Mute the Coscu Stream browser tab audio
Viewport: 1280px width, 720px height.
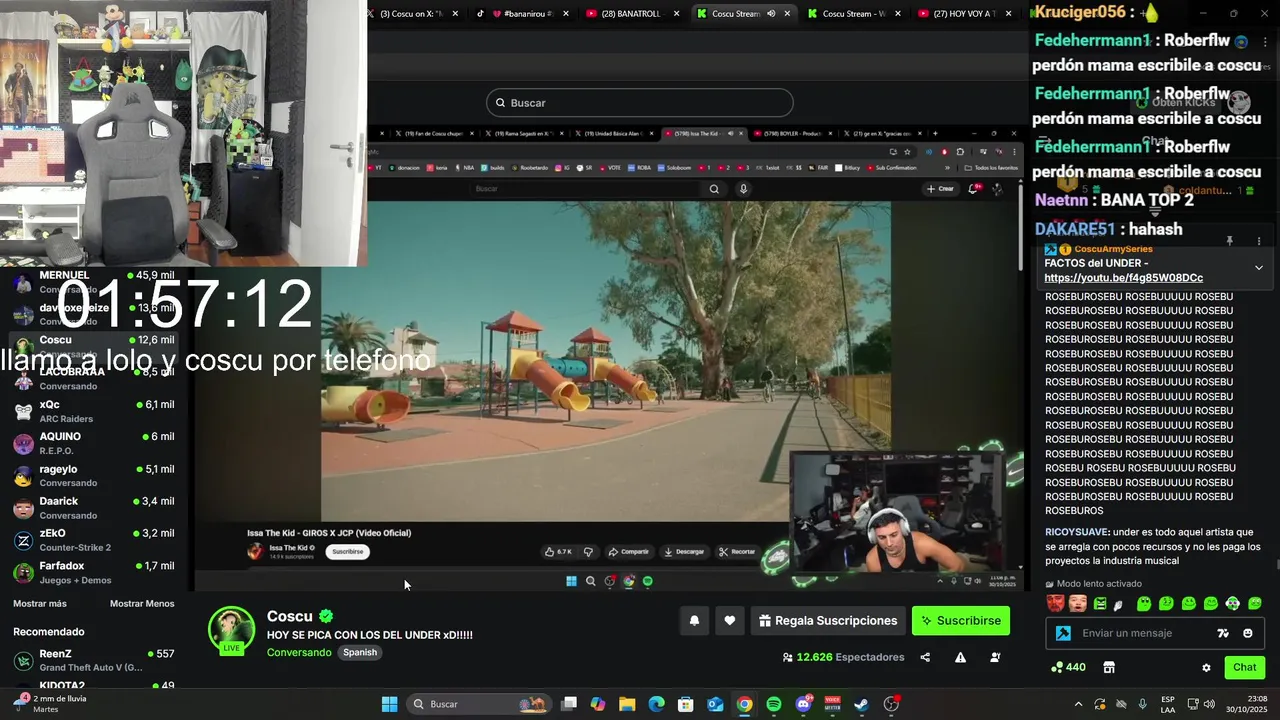(771, 14)
